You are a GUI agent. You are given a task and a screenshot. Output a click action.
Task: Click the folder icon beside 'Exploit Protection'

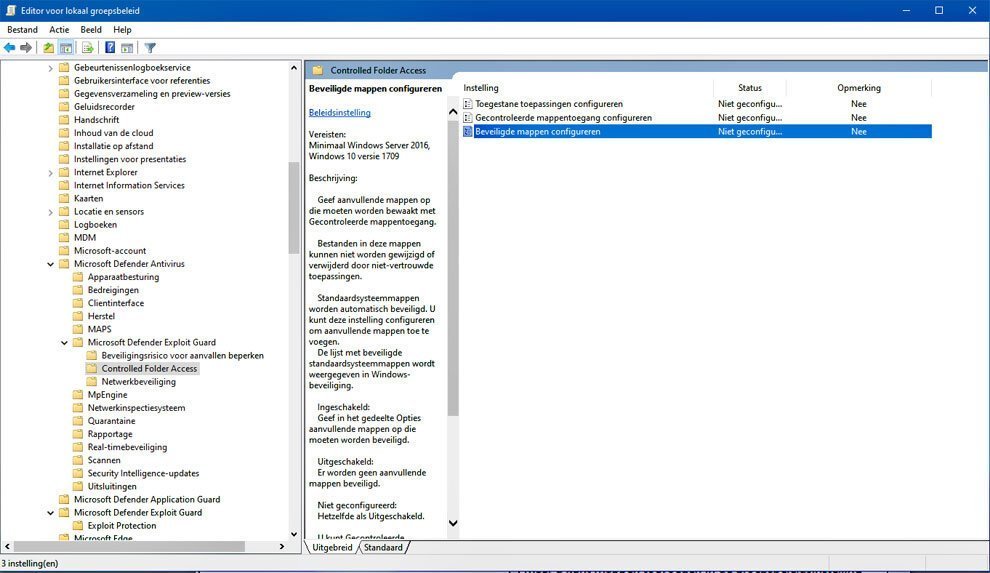[x=78, y=526]
